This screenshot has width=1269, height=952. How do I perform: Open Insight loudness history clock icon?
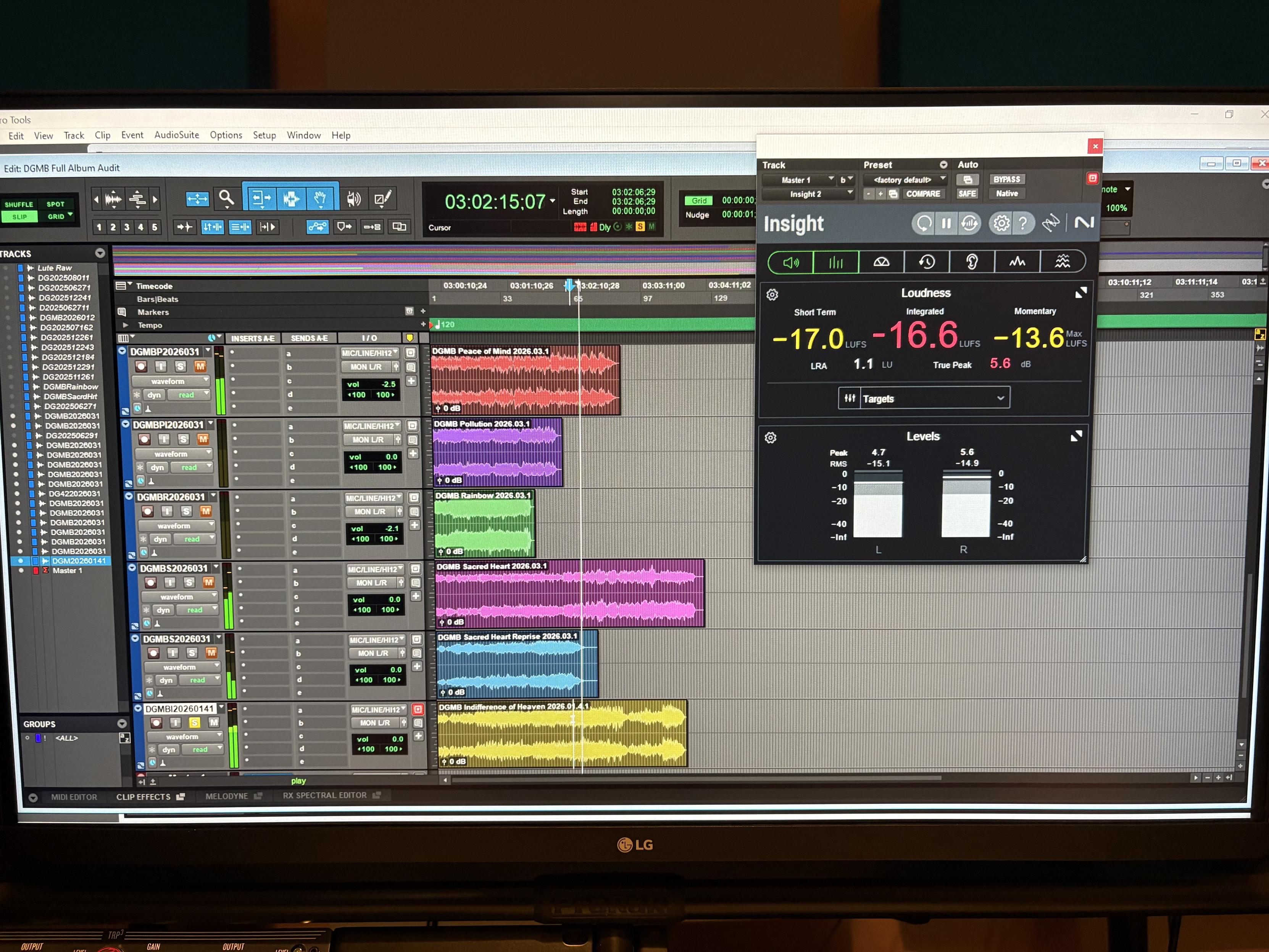tap(927, 262)
